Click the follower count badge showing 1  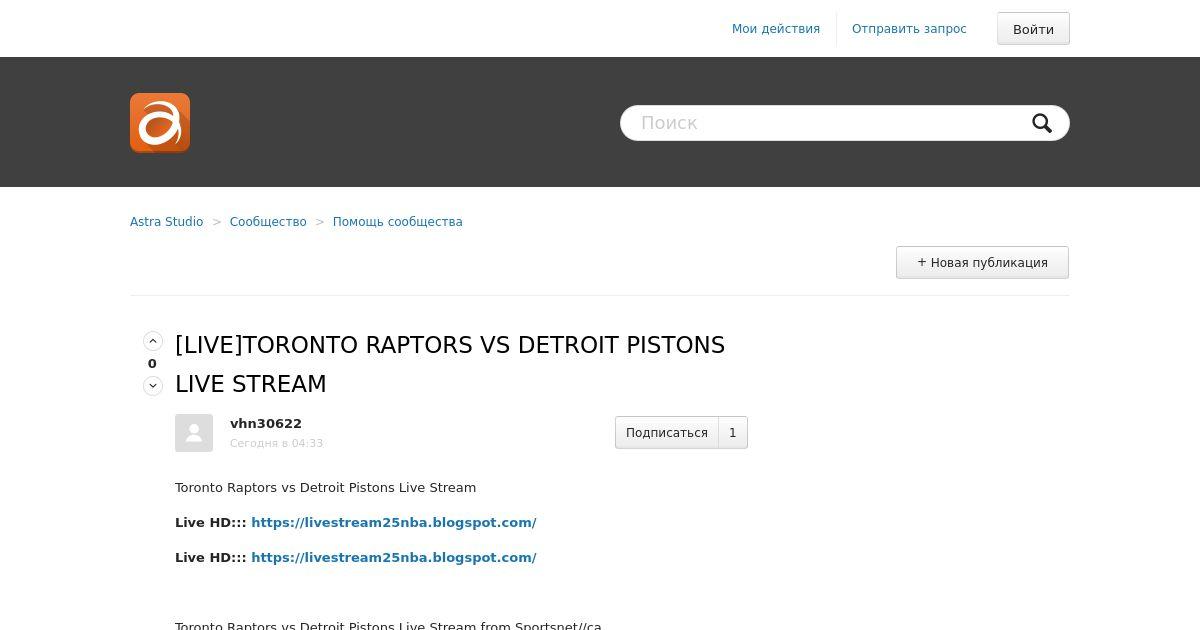733,433
